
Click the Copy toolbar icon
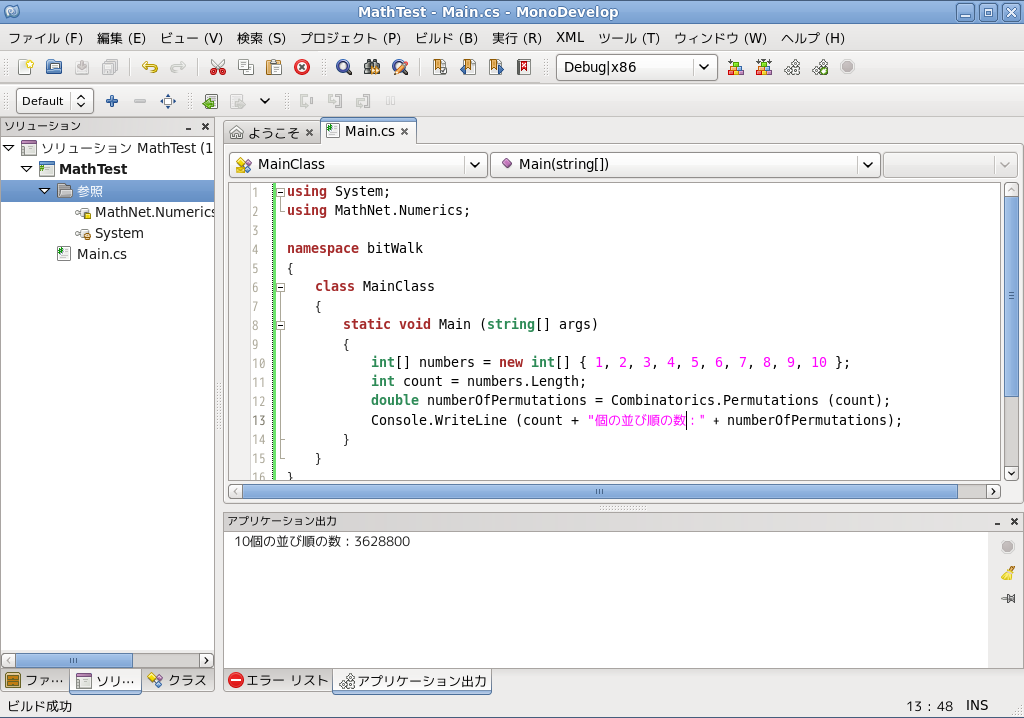coord(246,67)
